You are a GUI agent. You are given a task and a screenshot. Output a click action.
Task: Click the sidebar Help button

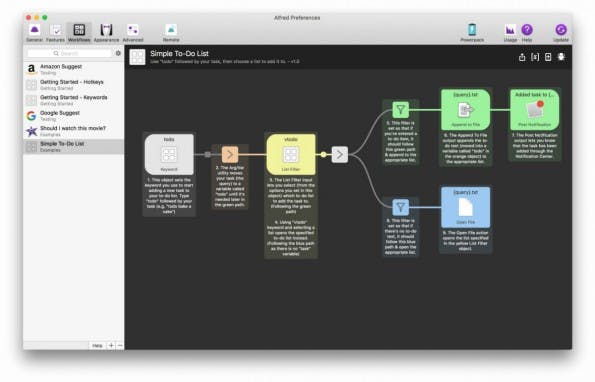(97, 346)
